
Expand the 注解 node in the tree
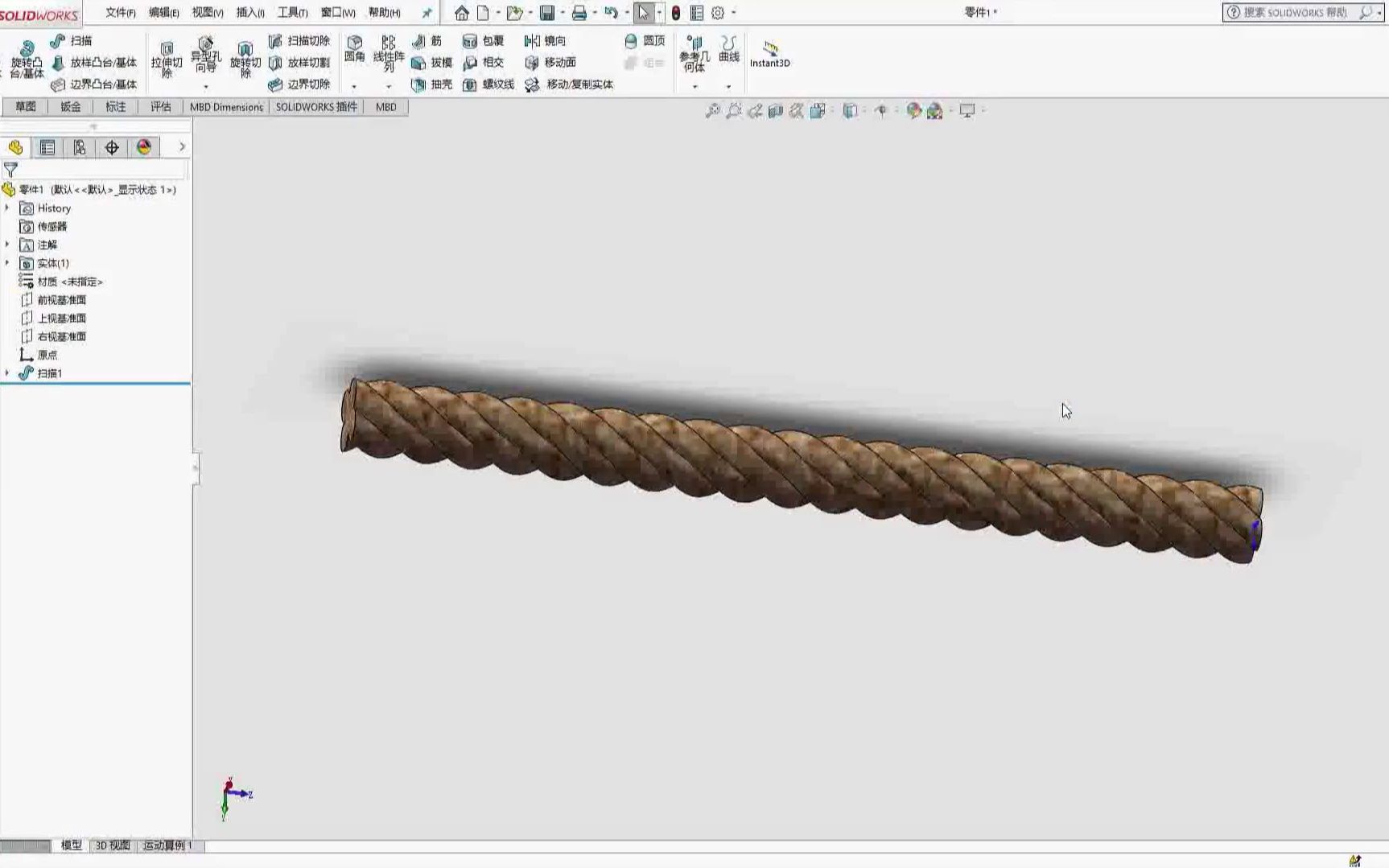(x=9, y=245)
